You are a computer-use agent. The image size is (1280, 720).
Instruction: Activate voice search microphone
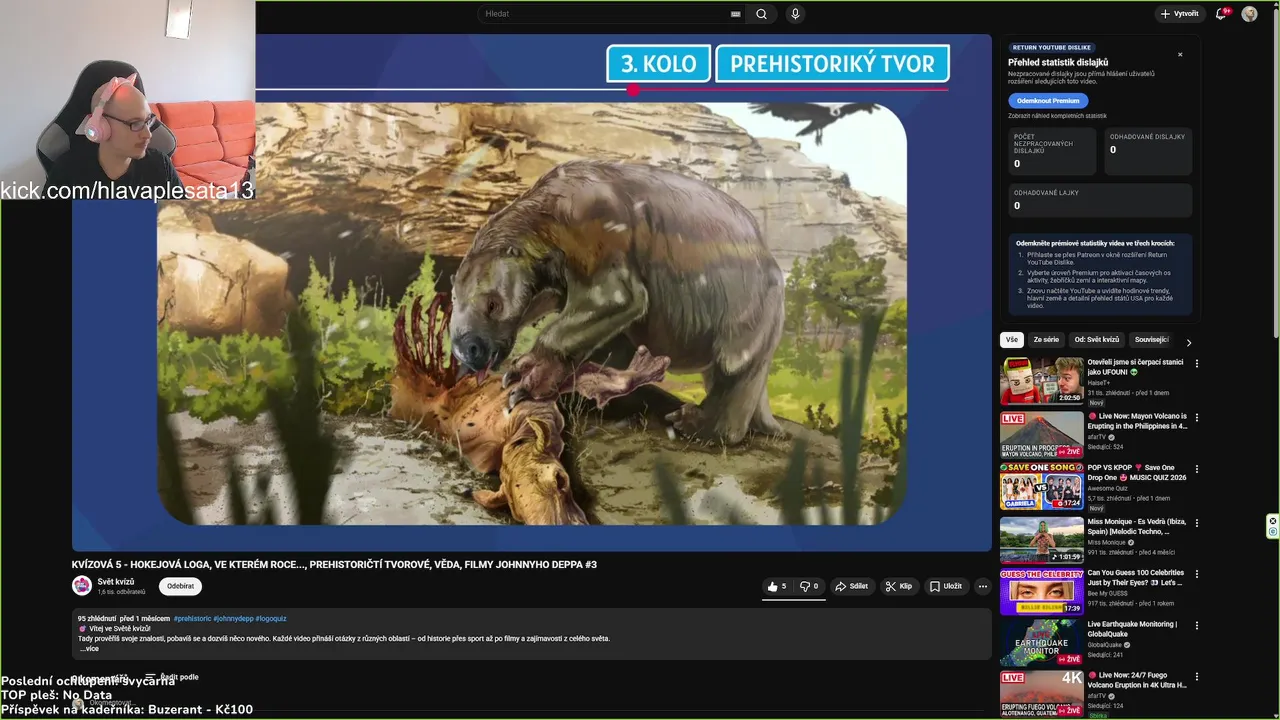click(795, 14)
